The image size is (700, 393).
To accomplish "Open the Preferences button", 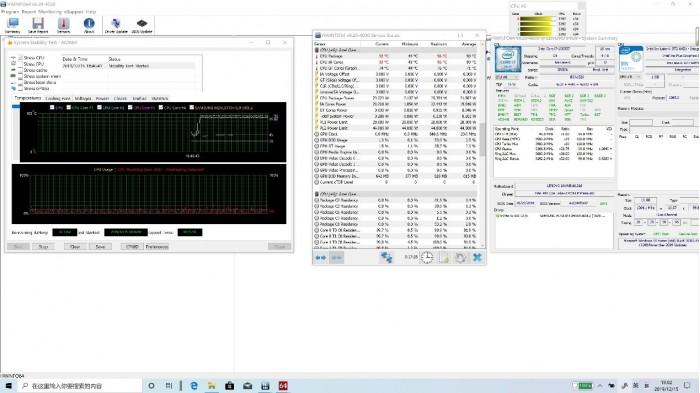I will point(157,247).
